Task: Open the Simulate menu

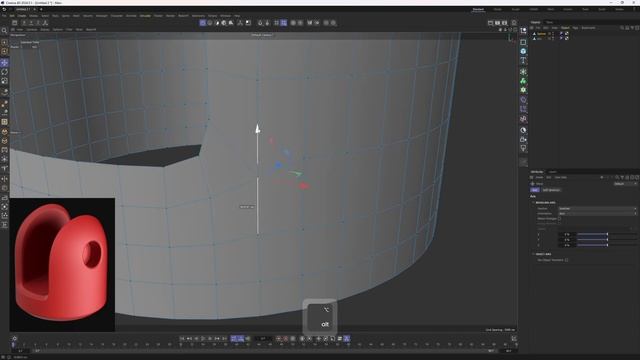Action: pyautogui.click(x=145, y=16)
